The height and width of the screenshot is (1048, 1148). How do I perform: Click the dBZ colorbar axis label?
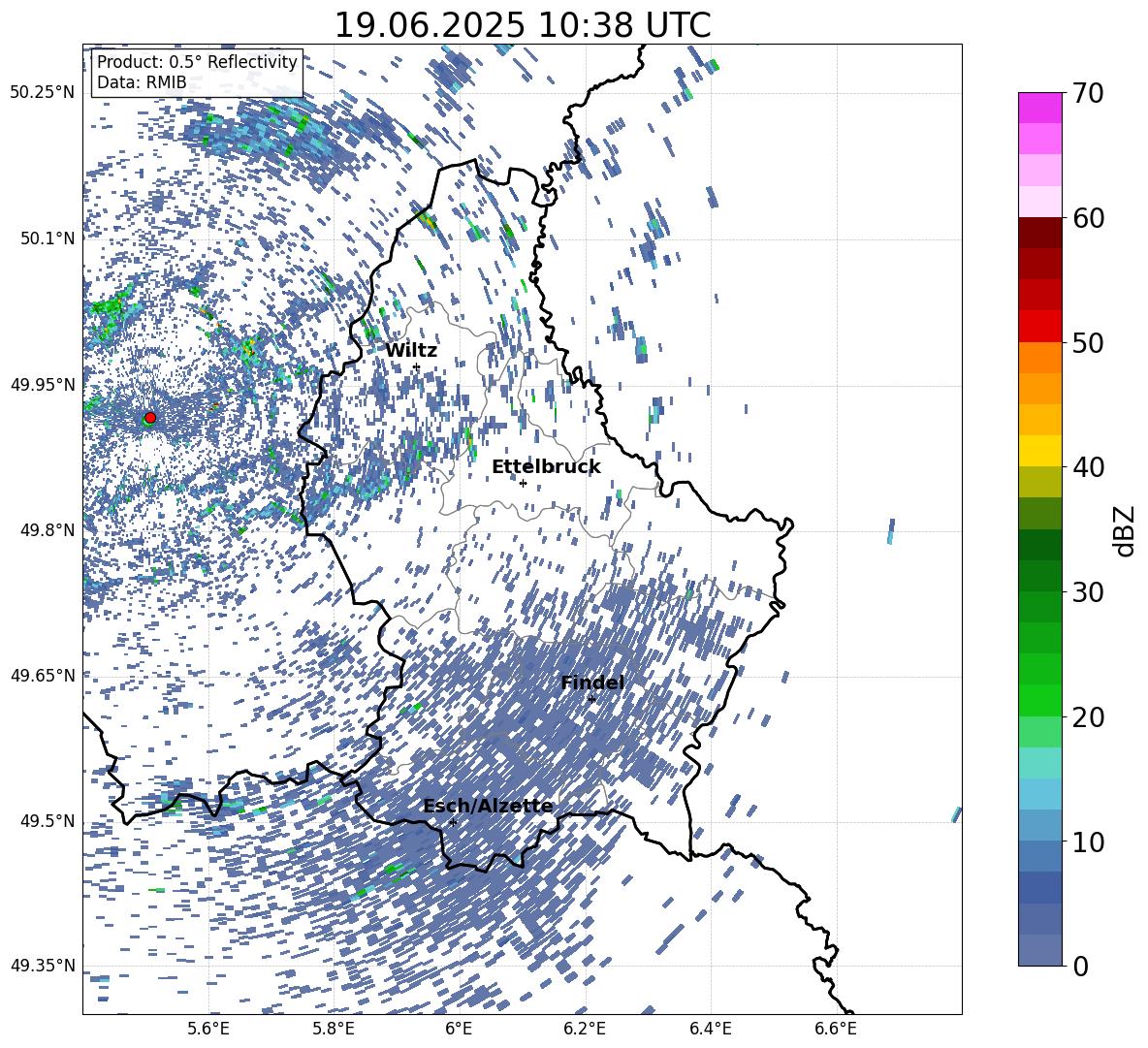pos(1126,530)
